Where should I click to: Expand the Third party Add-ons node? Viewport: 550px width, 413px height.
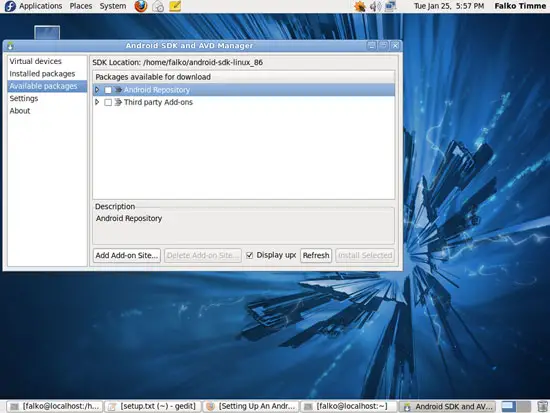click(97, 102)
